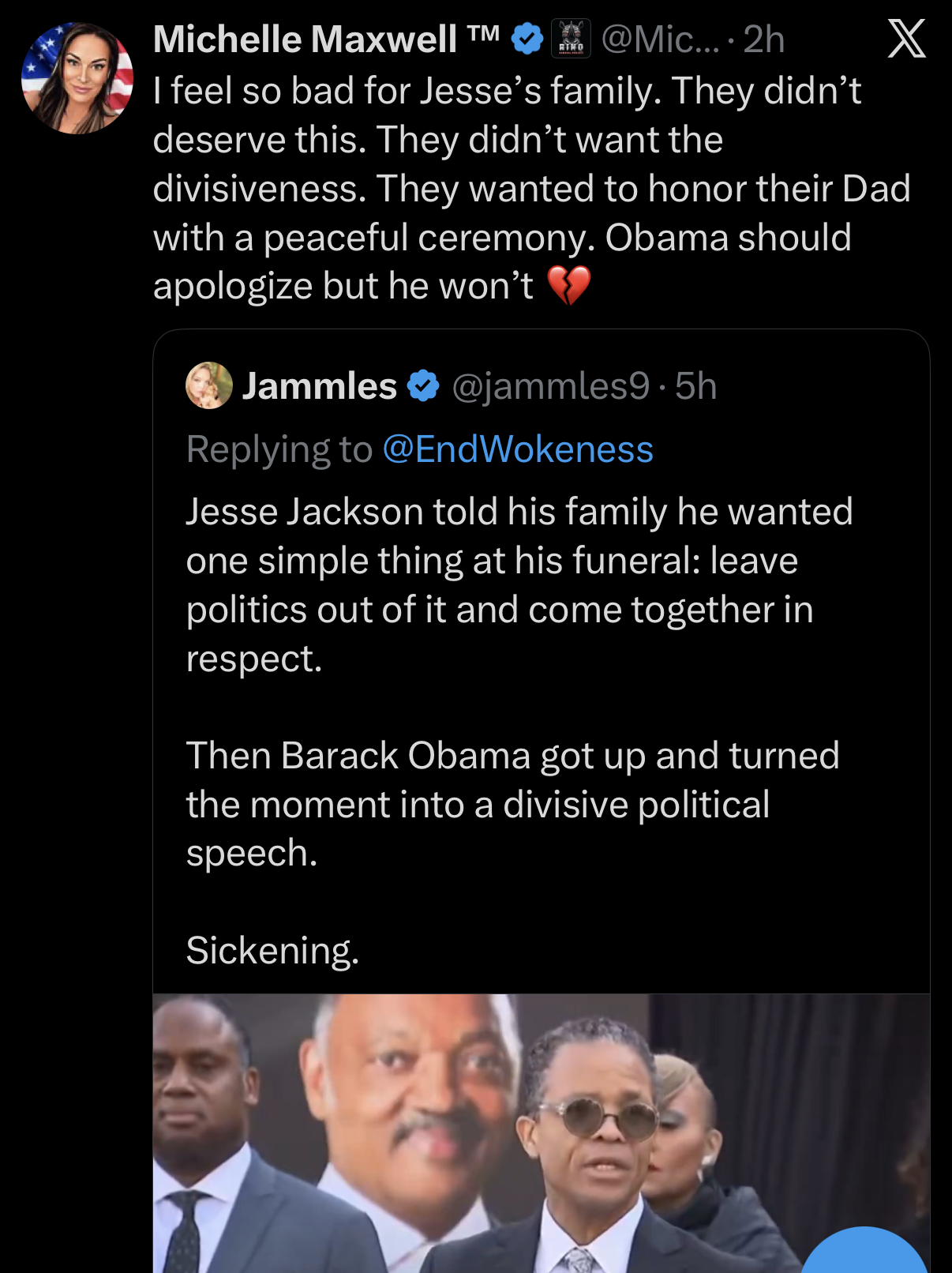The image size is (952, 1273).
Task: Click the 5h timestamp on quoted post
Action: click(696, 386)
